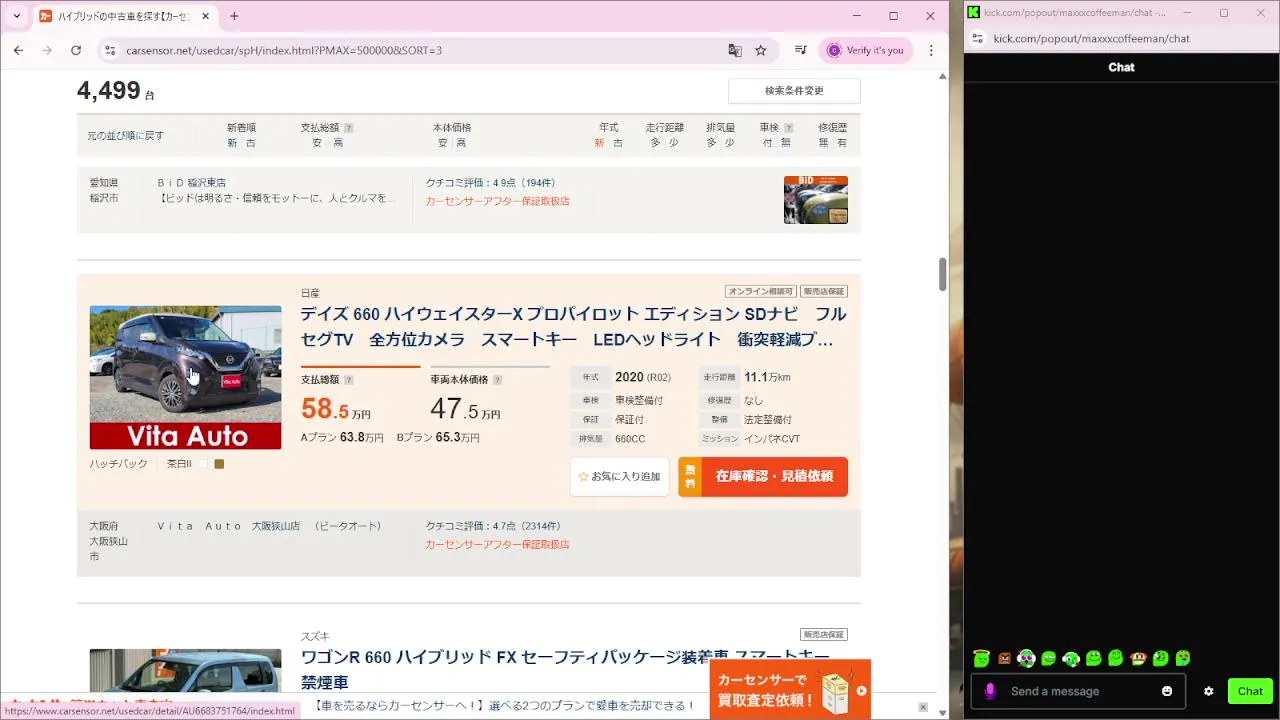1280x720 pixels.
Task: Pick the brown angry block emote
Action: click(x=1004, y=658)
